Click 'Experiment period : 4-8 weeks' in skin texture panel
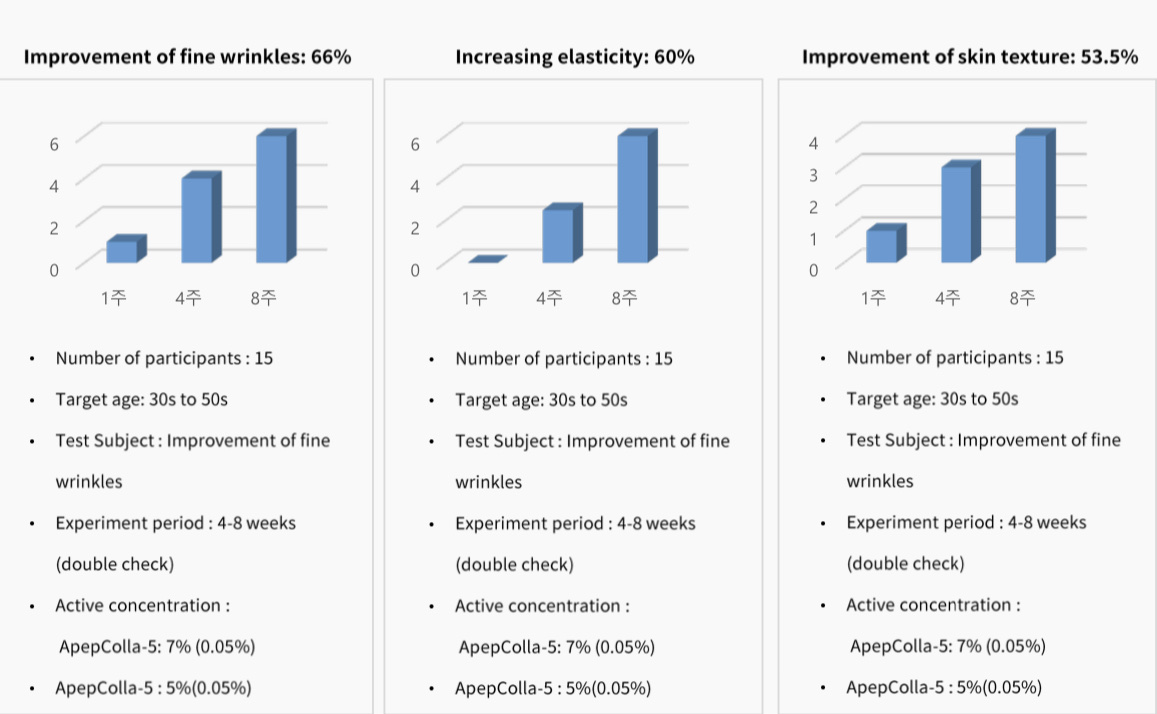 pos(966,522)
